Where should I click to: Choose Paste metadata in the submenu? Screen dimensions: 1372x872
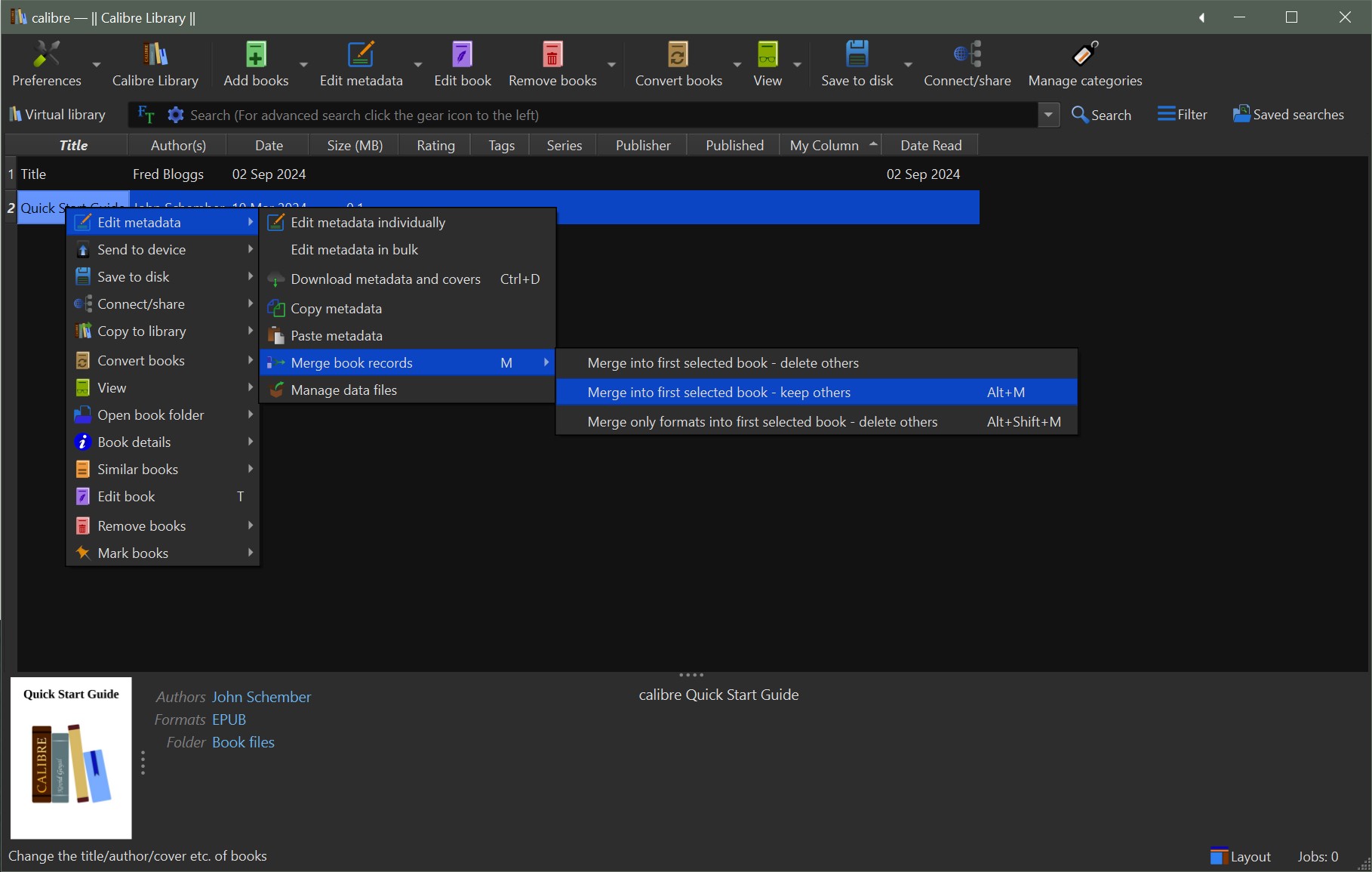(408, 336)
